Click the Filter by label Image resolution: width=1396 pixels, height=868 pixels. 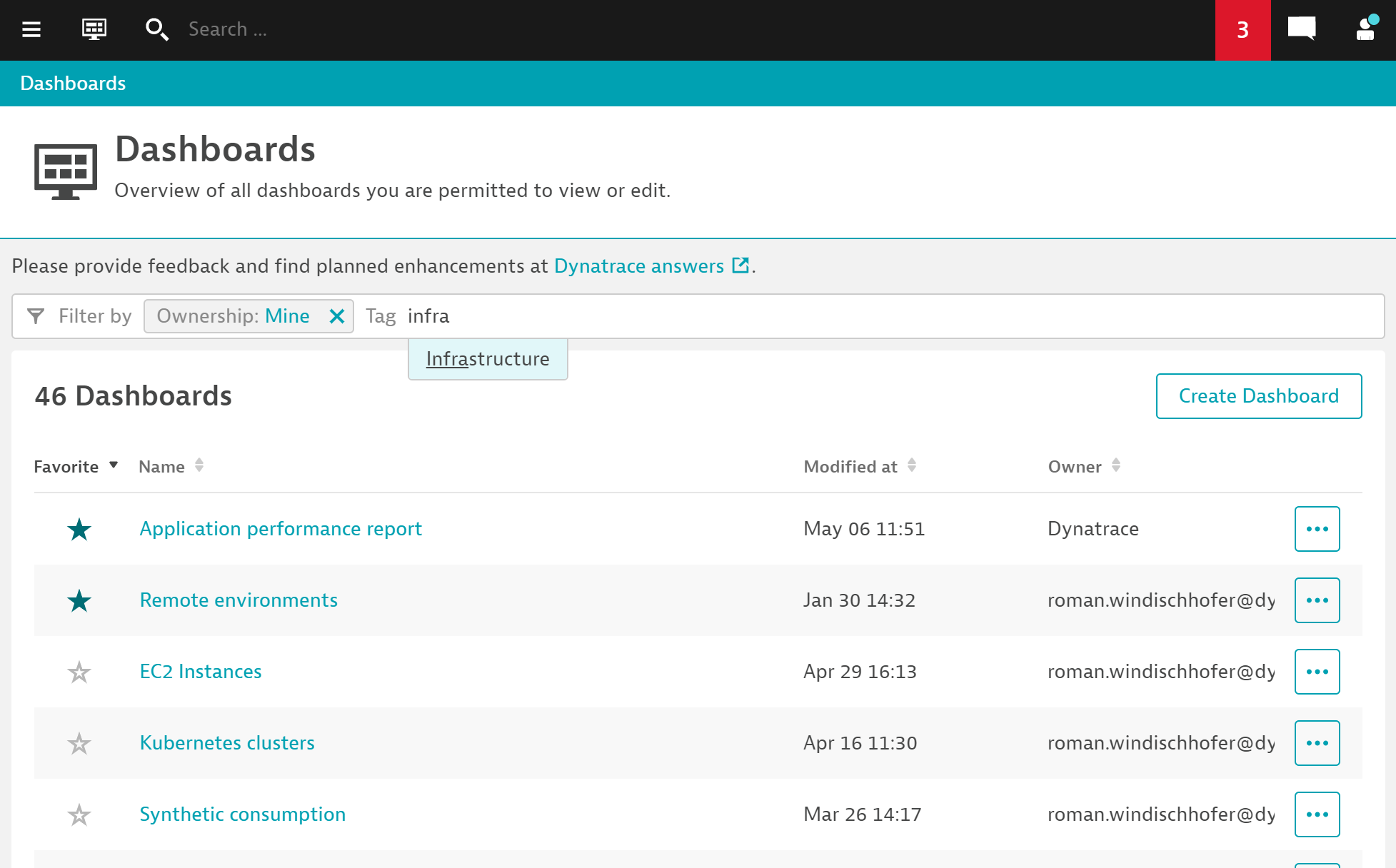click(95, 316)
